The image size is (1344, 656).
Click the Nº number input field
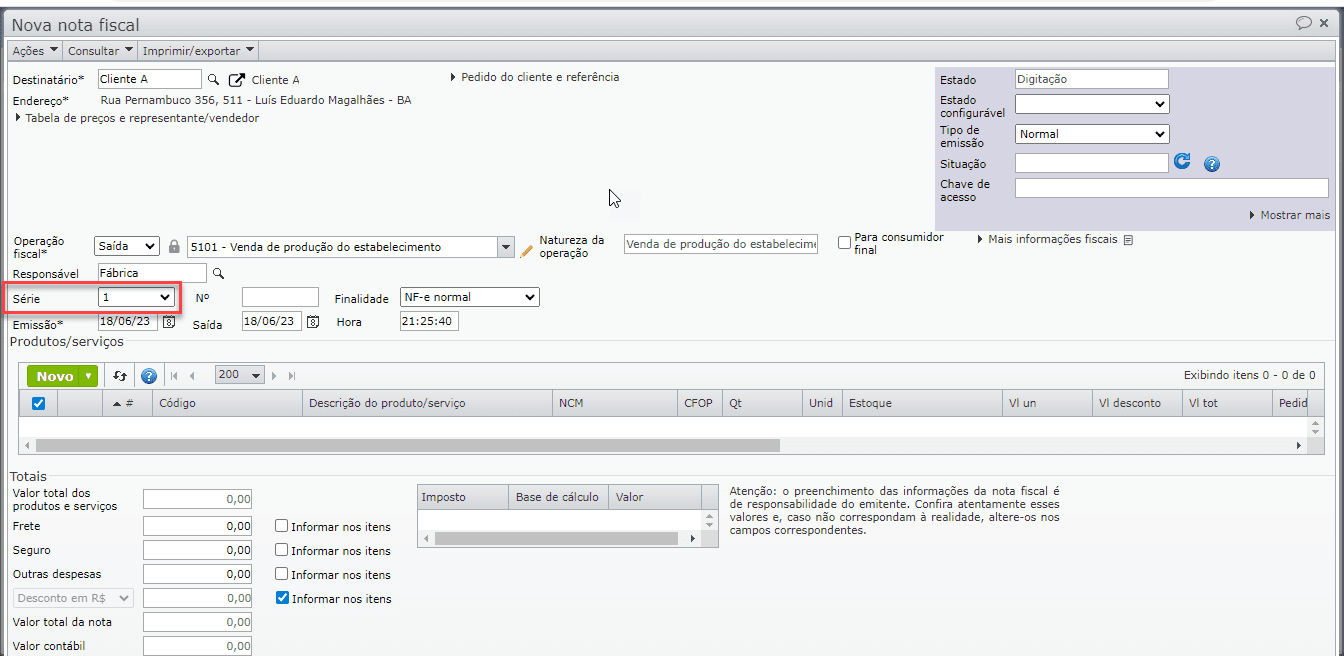pyautogui.click(x=280, y=297)
